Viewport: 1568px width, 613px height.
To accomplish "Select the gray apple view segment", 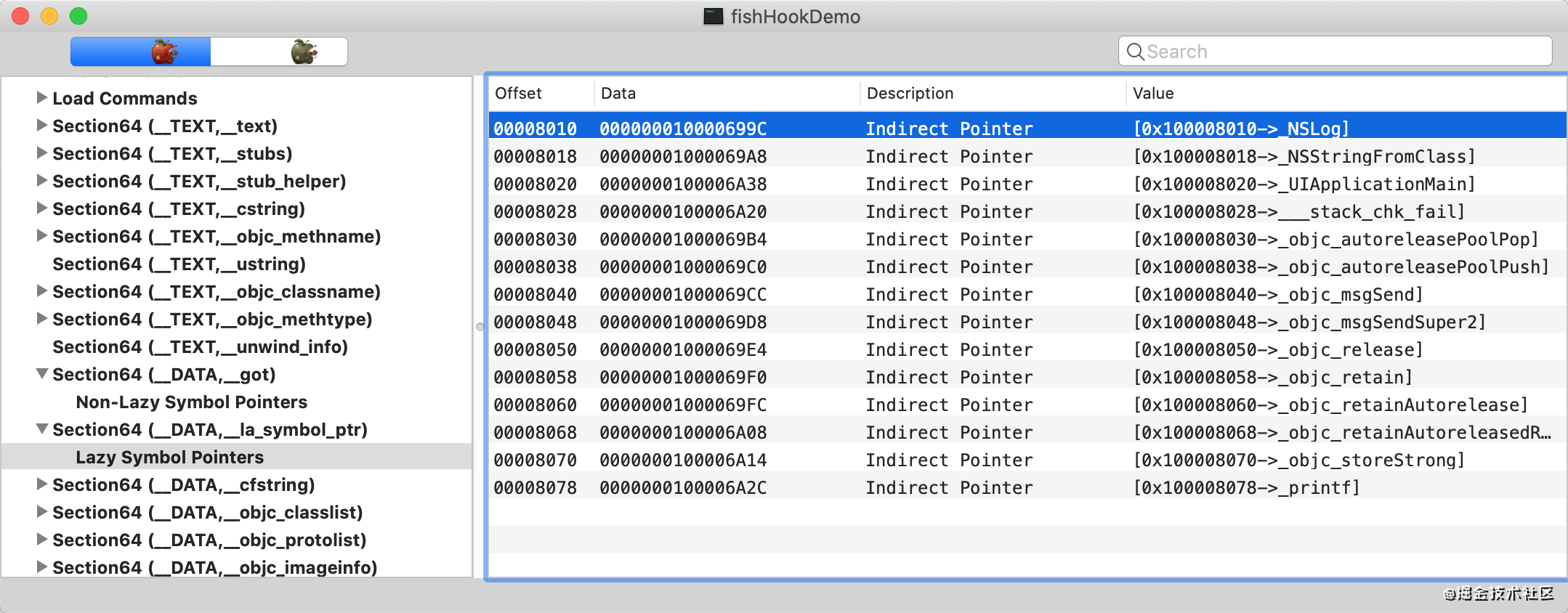I will pos(279,52).
